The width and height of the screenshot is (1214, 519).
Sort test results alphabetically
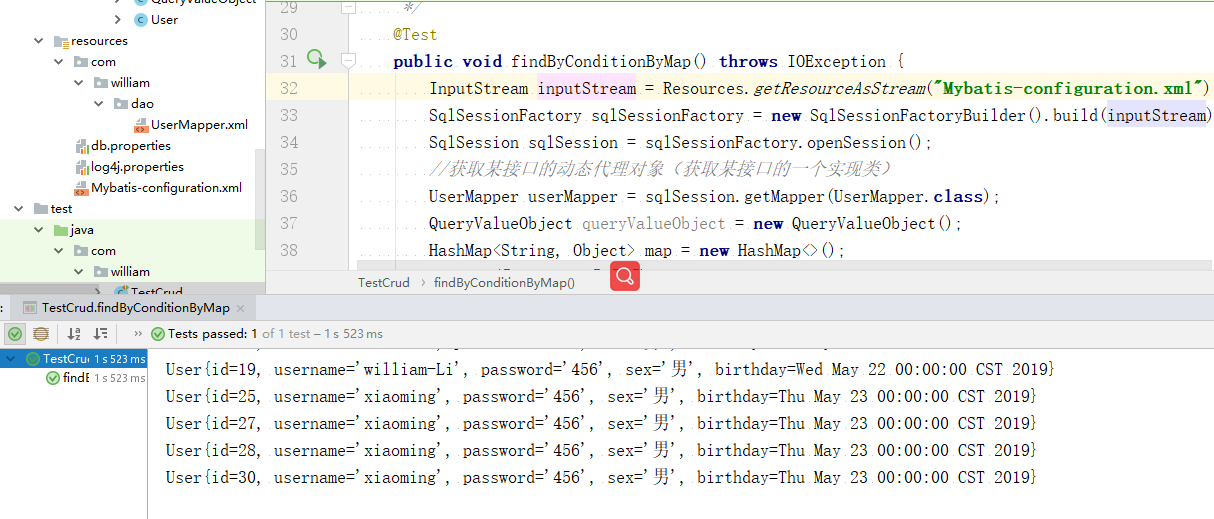74,334
